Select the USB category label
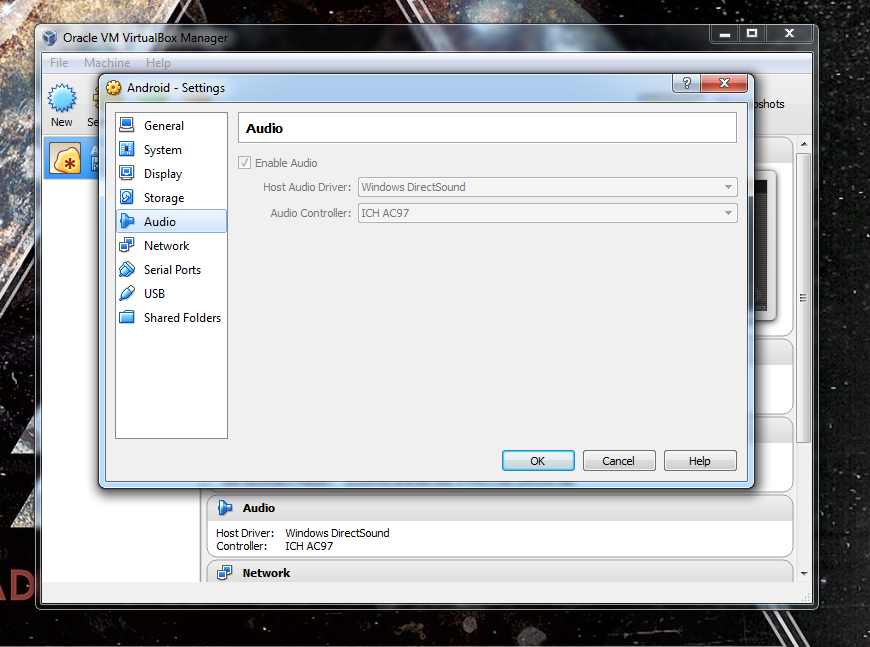Screen dimensions: 870x647 [x=154, y=294]
